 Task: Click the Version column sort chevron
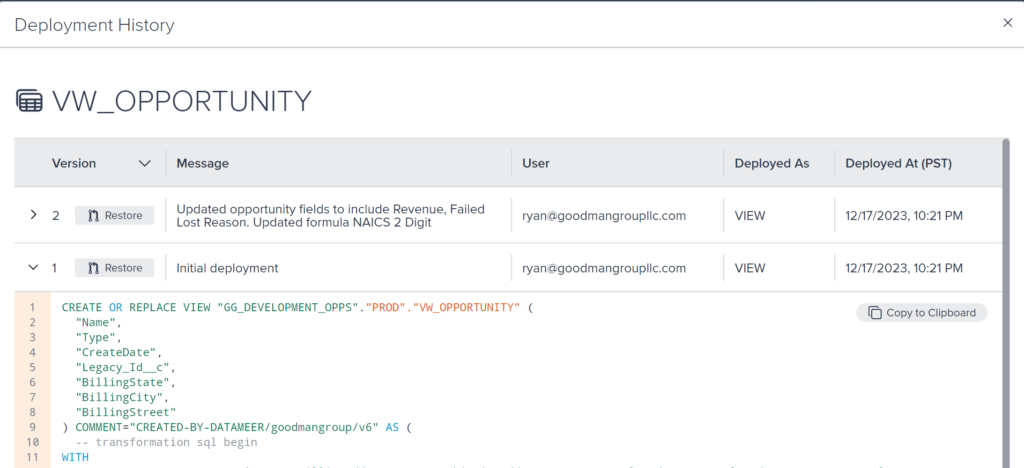[x=145, y=164]
